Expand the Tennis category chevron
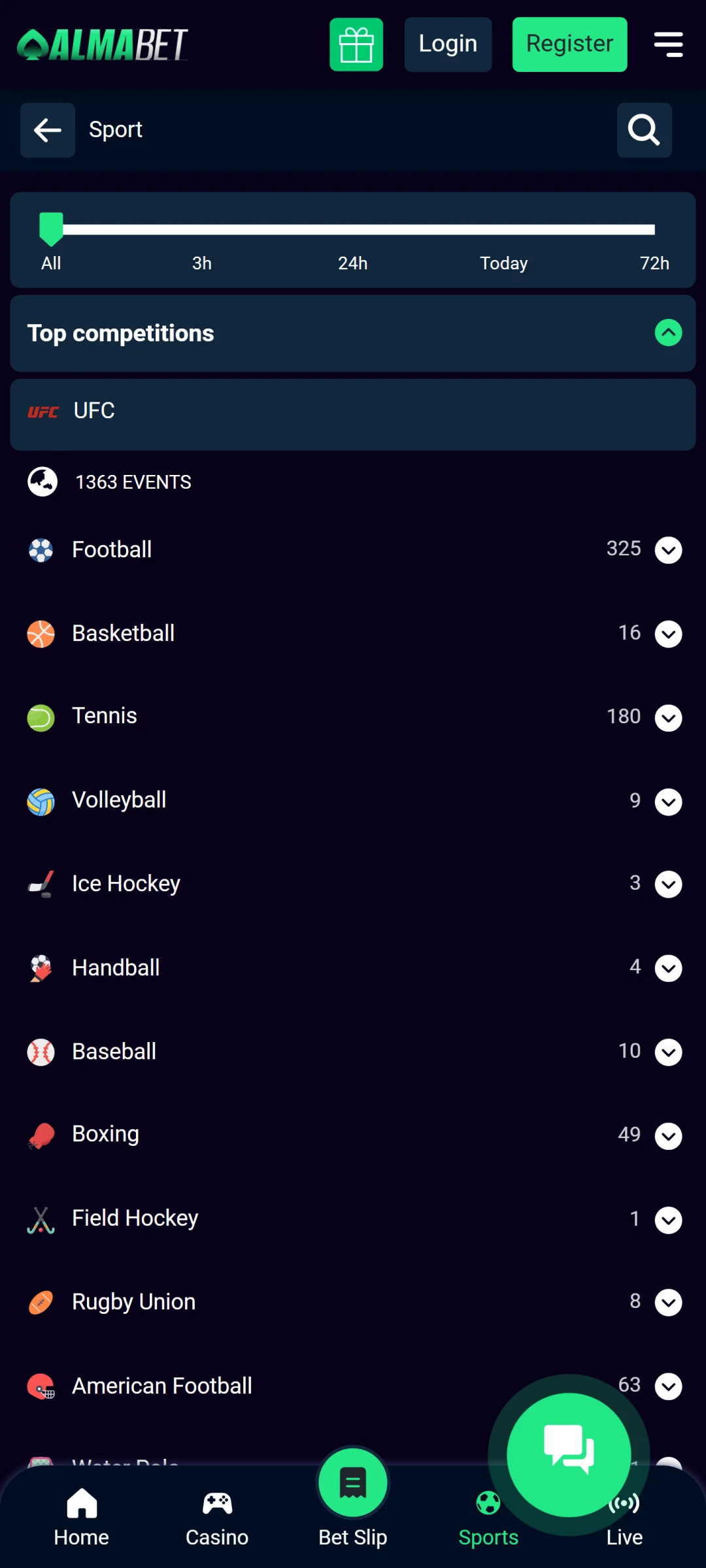This screenshot has width=706, height=1568. tap(668, 718)
